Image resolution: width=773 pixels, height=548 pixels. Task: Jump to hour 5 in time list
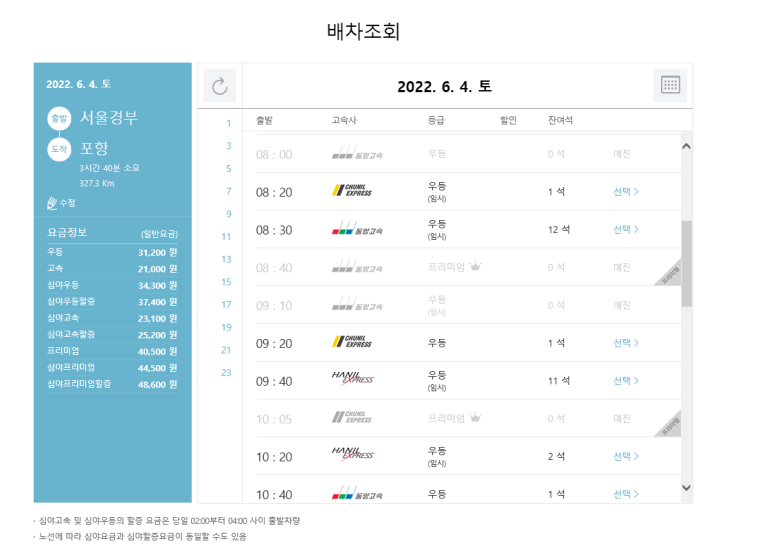(228, 169)
